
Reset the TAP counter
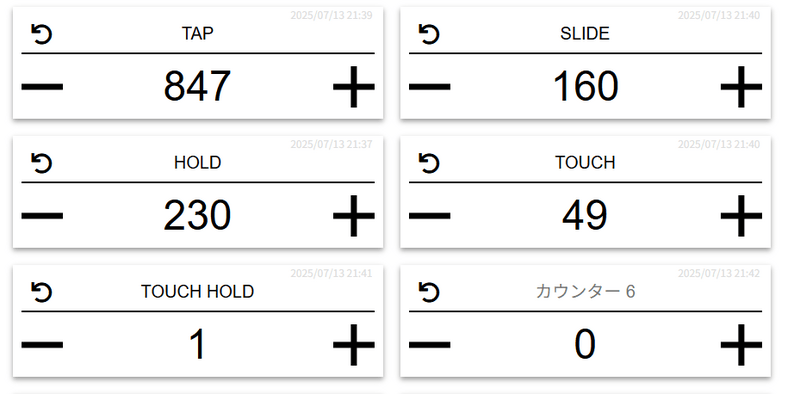[x=41, y=34]
